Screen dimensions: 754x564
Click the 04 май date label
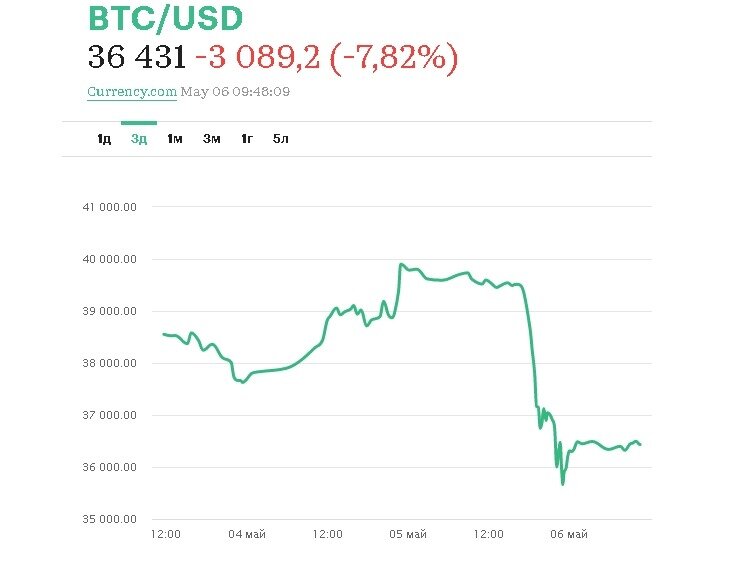(x=246, y=535)
